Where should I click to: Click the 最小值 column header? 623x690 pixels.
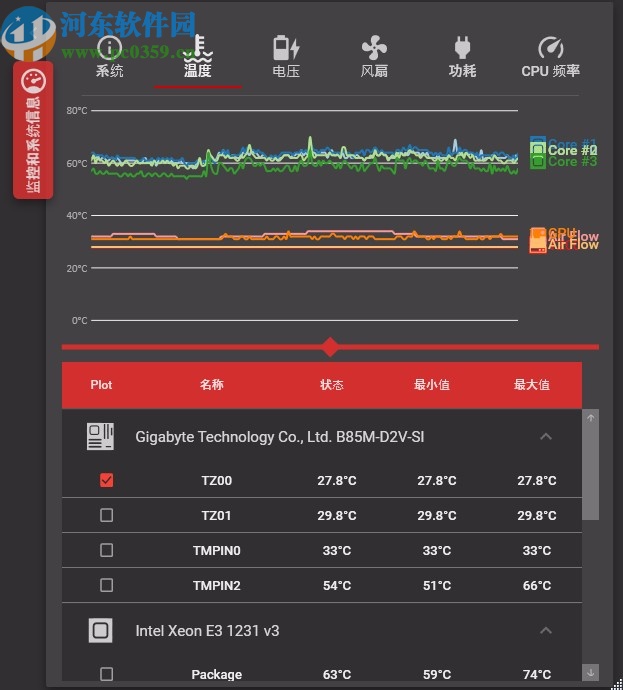(x=432, y=385)
